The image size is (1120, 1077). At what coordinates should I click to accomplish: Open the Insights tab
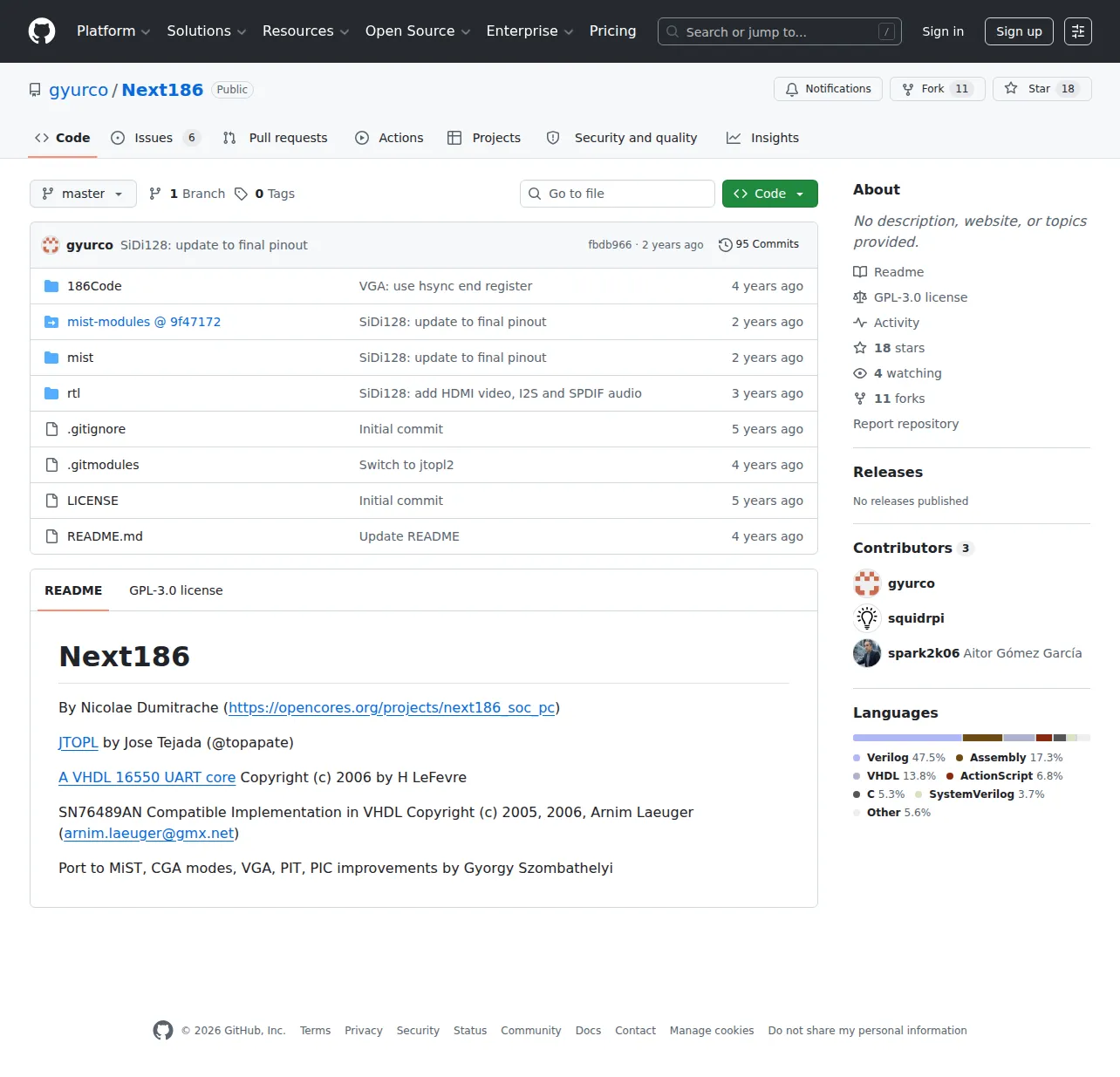(762, 138)
